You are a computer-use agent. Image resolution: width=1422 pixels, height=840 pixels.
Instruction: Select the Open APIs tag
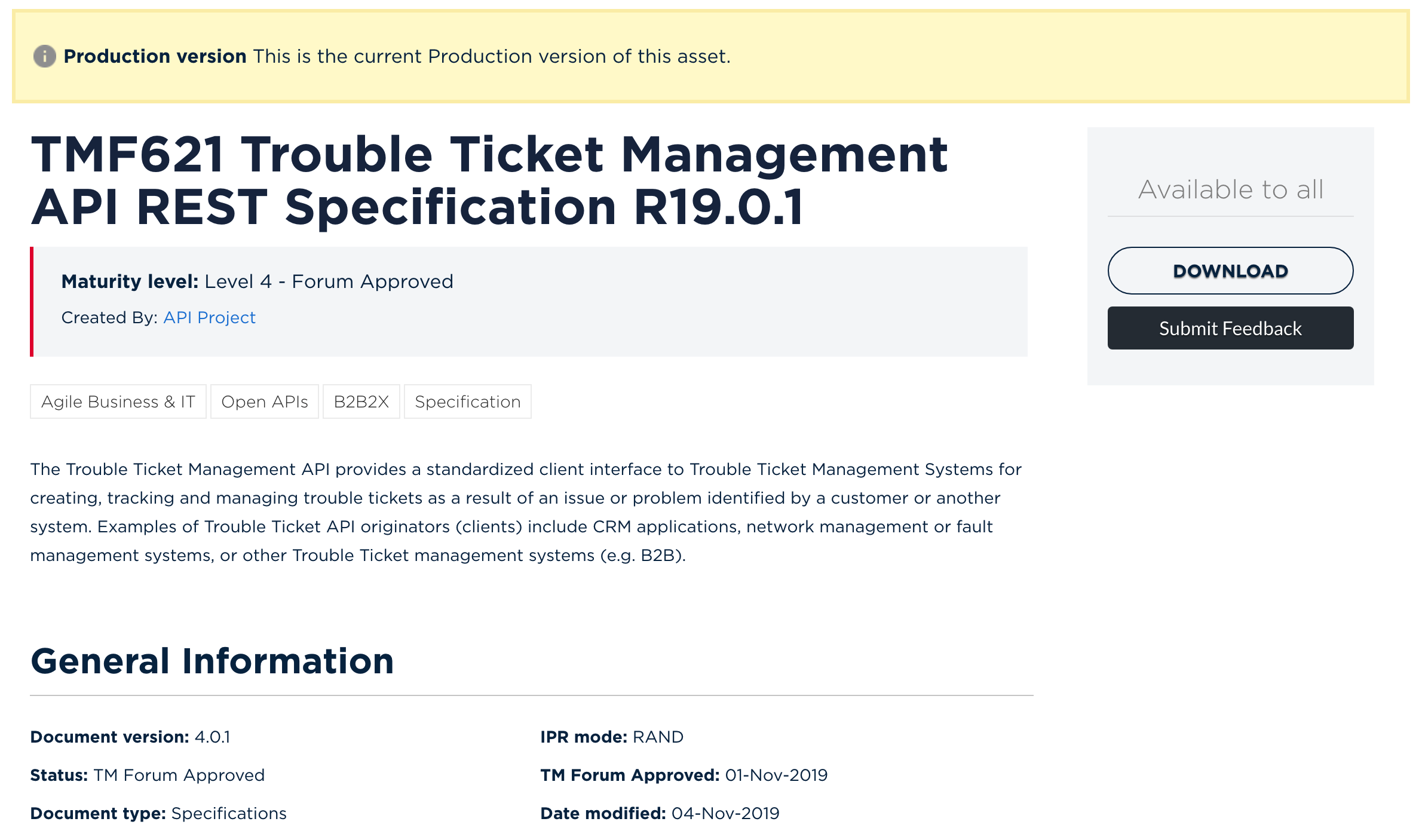click(x=265, y=401)
